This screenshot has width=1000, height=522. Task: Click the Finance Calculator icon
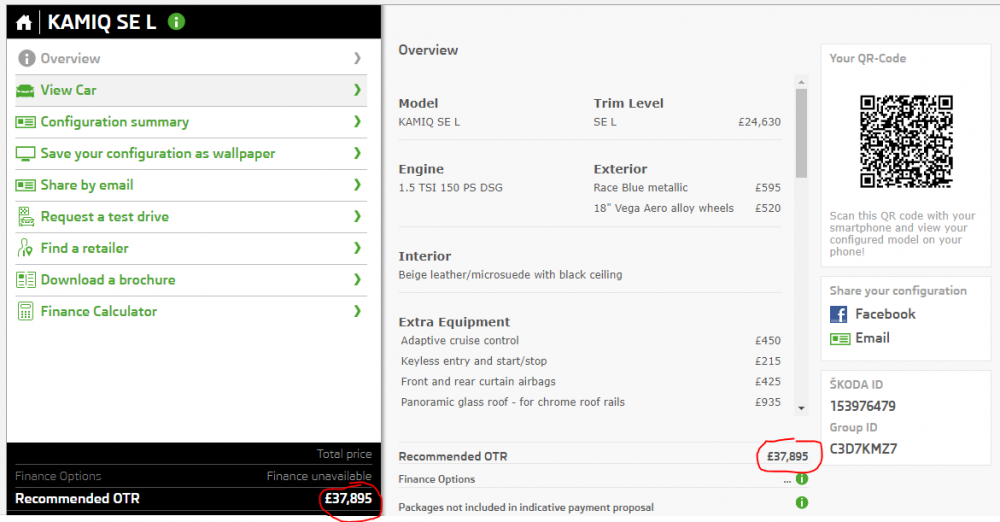26,311
